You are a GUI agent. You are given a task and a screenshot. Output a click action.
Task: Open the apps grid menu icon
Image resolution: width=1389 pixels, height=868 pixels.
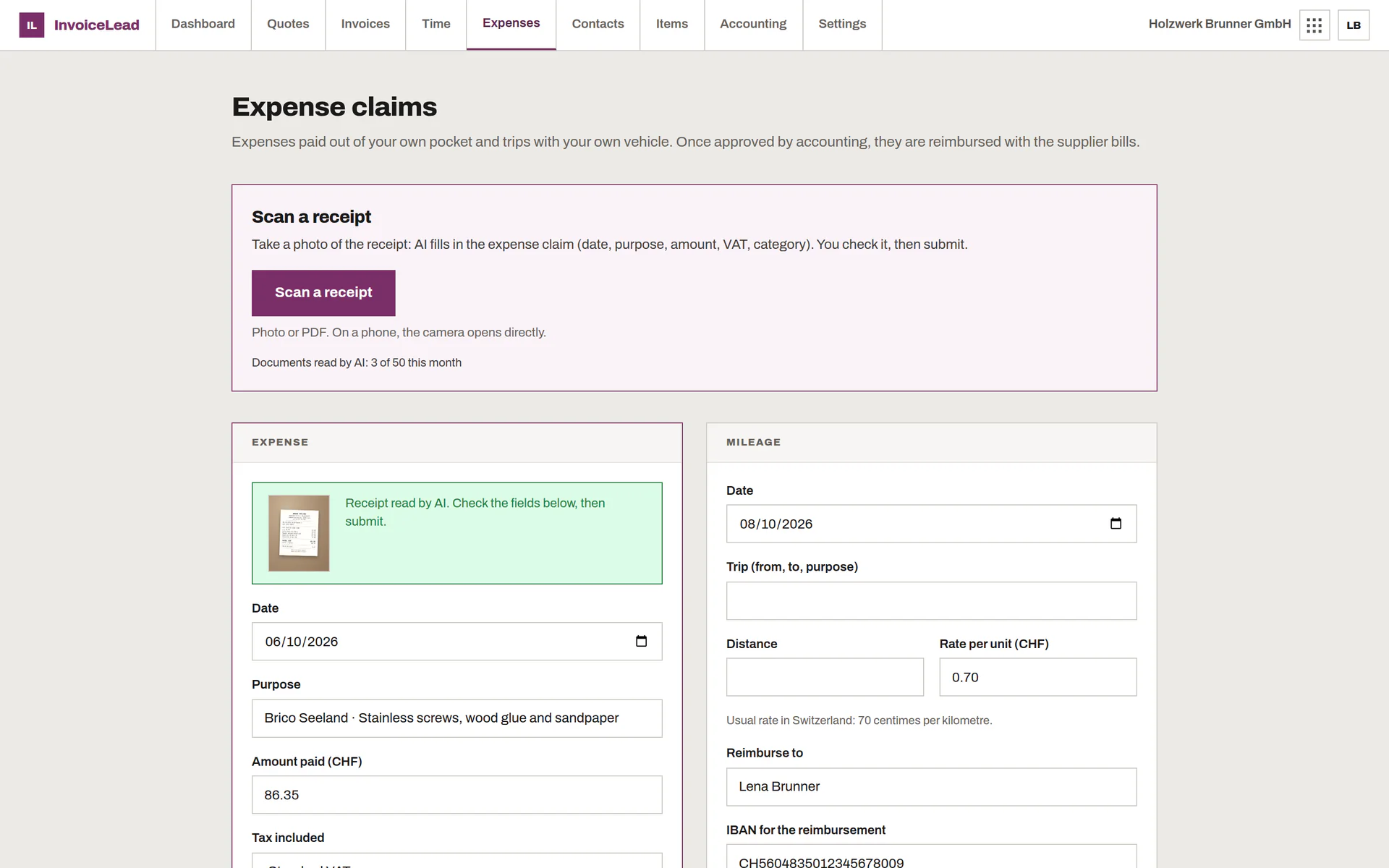(1314, 25)
